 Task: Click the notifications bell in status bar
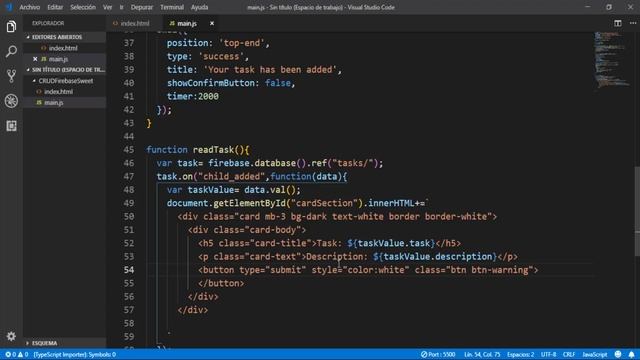631,354
